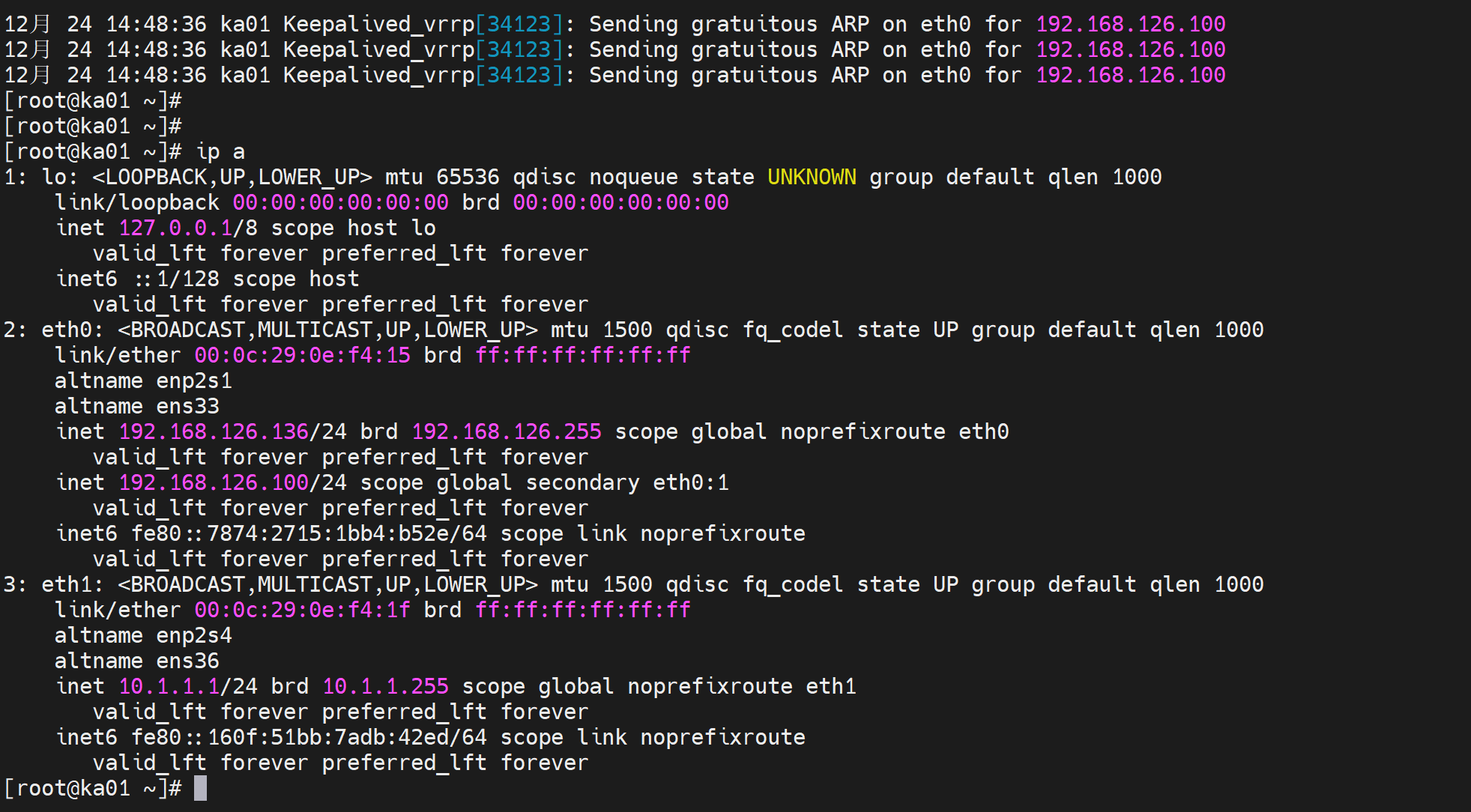This screenshot has width=1471, height=812.
Task: Click the broadcast address 192.168.126.255
Action: [506, 432]
